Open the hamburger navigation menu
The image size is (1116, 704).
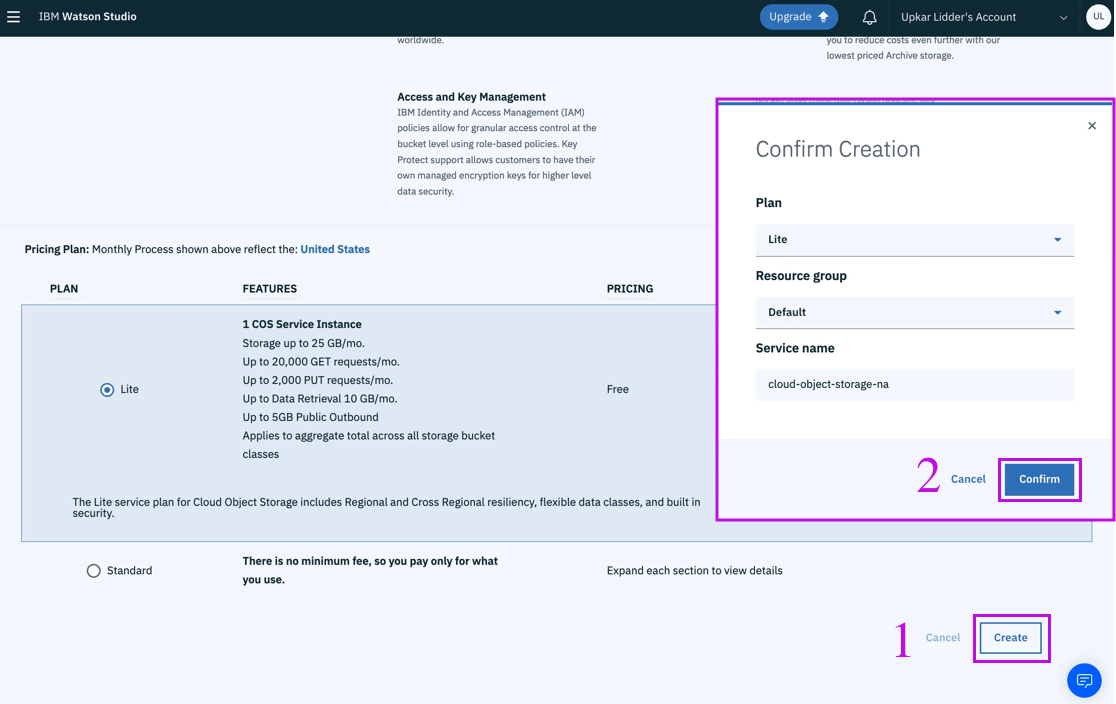click(x=14, y=16)
